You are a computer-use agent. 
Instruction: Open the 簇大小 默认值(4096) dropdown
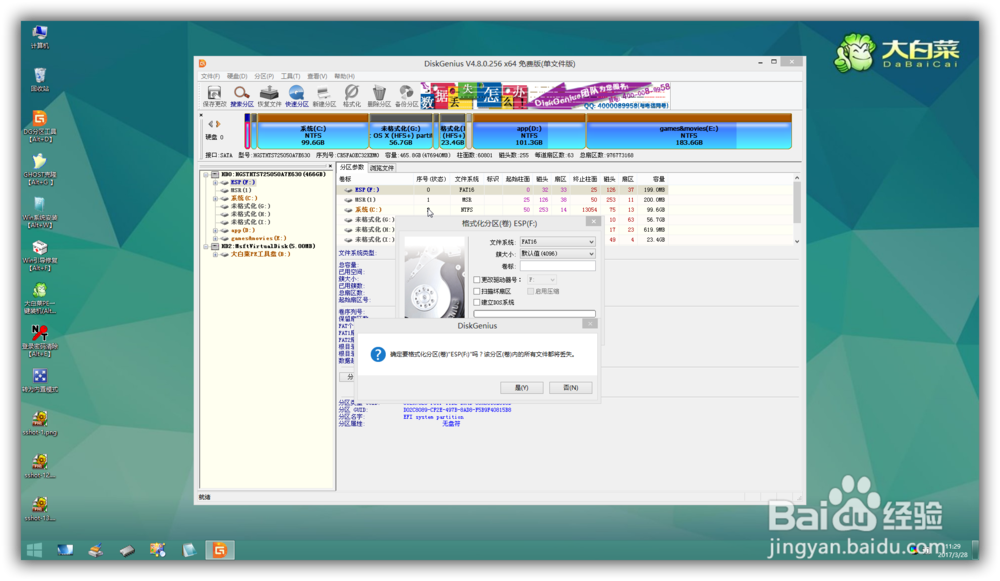(x=557, y=253)
